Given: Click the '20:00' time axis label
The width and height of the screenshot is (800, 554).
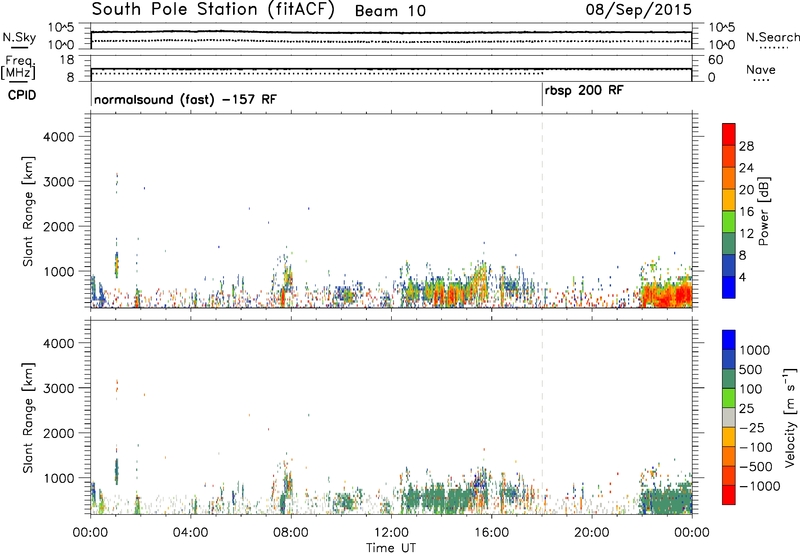Looking at the screenshot, I should (x=591, y=532).
